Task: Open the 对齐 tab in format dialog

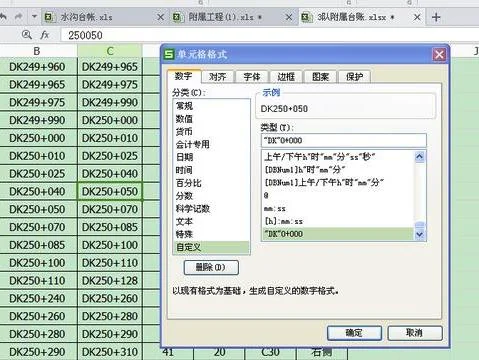Action: pyautogui.click(x=218, y=77)
